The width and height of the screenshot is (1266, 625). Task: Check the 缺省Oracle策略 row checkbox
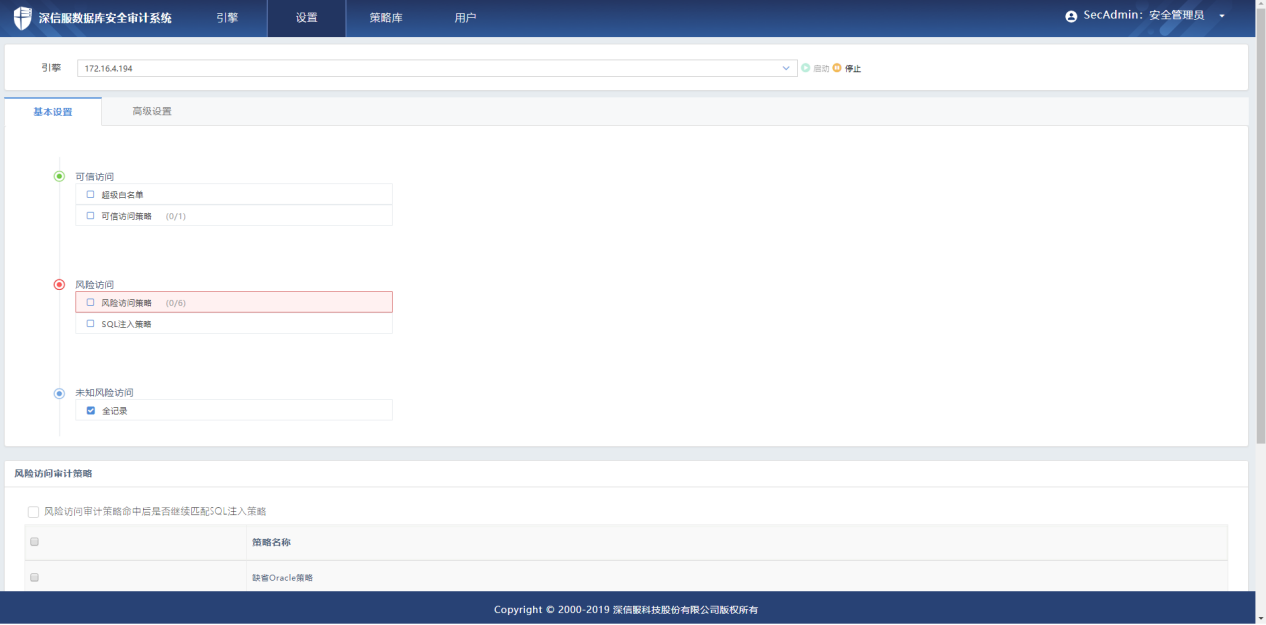point(34,577)
